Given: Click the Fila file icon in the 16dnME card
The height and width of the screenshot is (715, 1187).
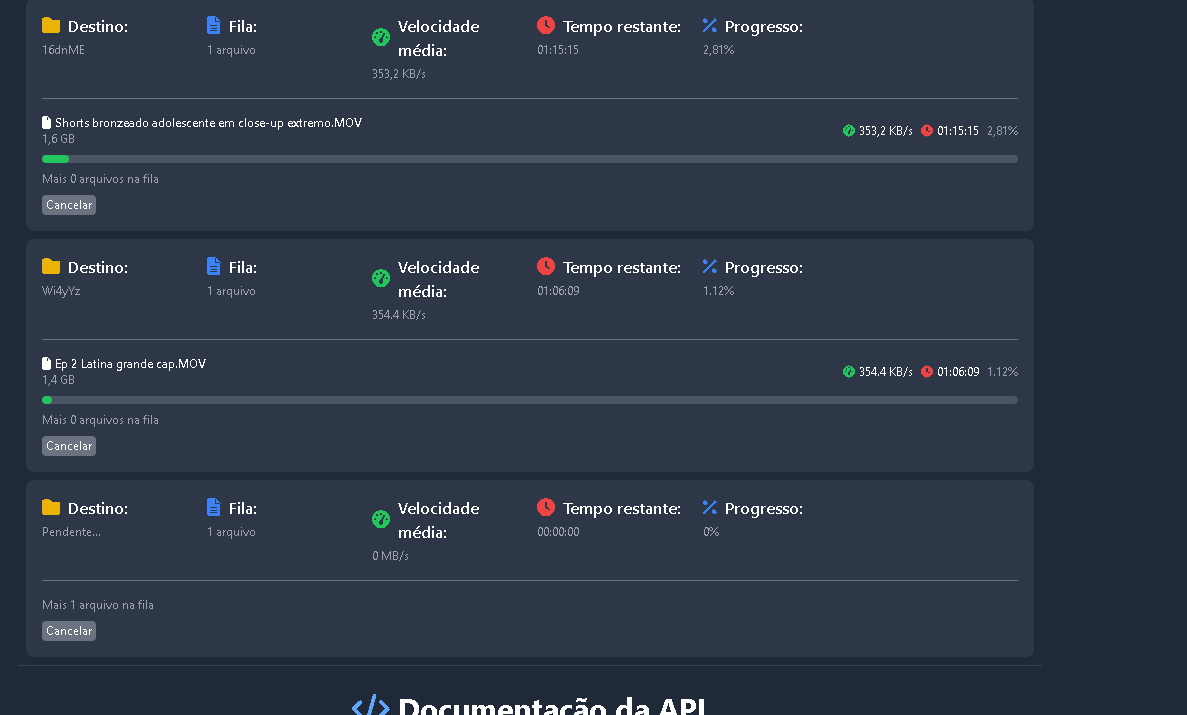Looking at the screenshot, I should (213, 25).
